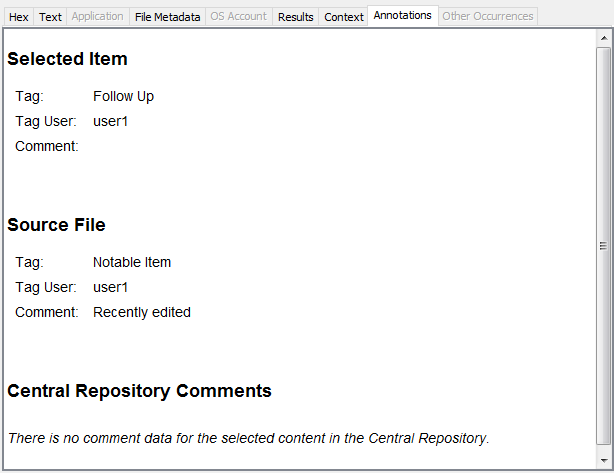This screenshot has width=614, height=473.
Task: Open the Text tab
Action: pos(50,17)
